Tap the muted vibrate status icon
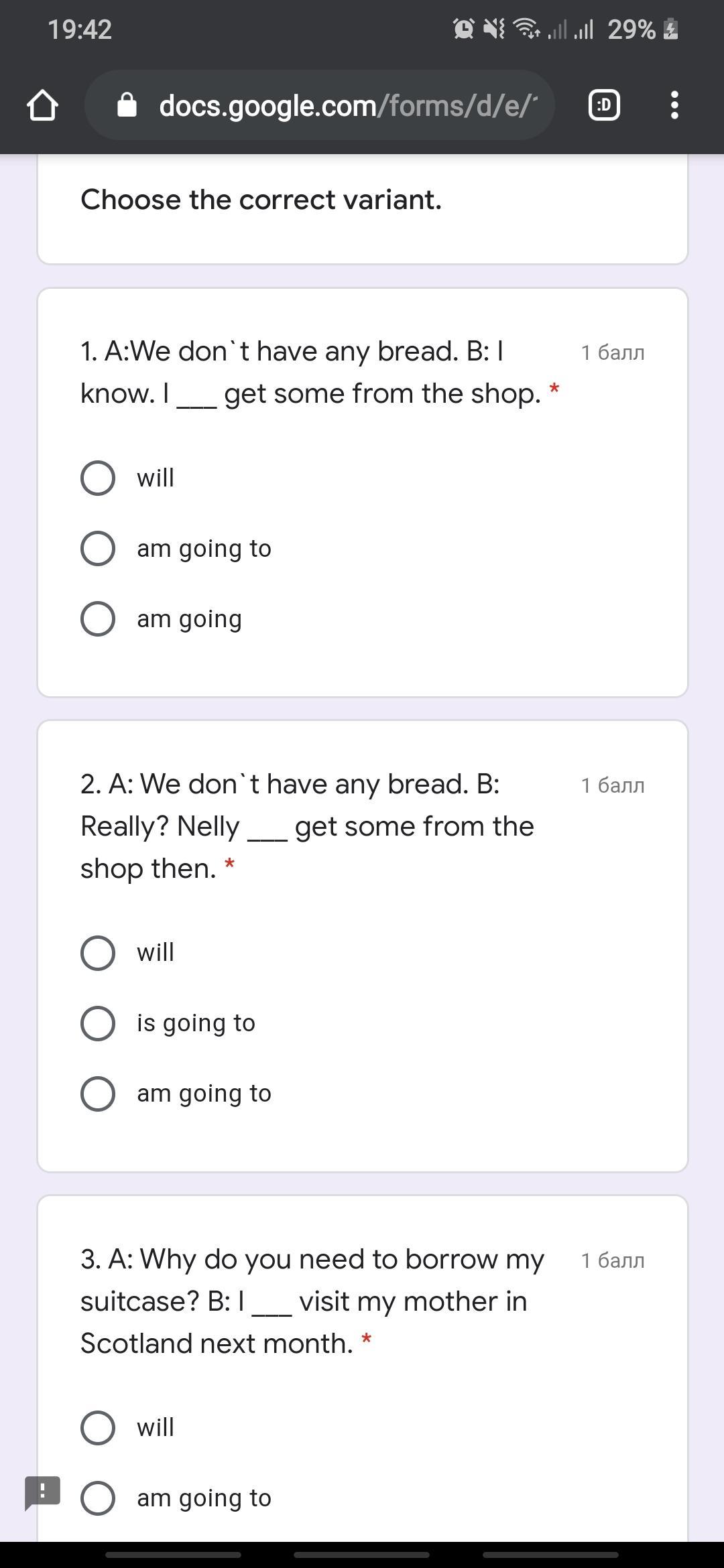 coord(494,29)
